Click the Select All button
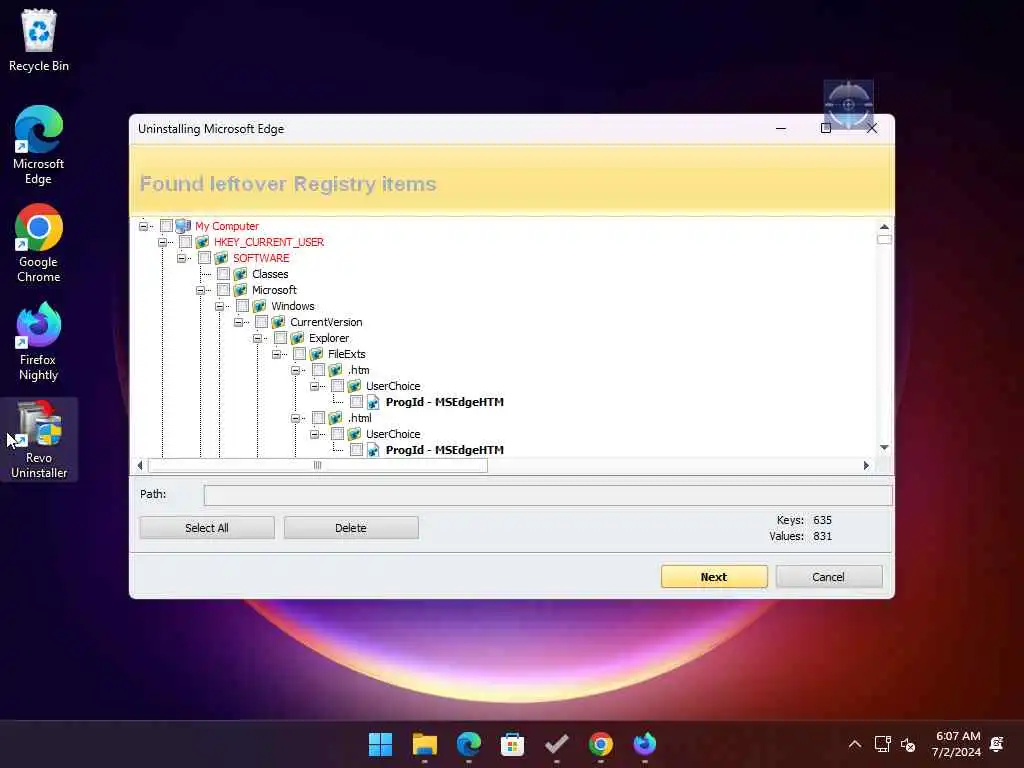The height and width of the screenshot is (768, 1024). [x=207, y=528]
